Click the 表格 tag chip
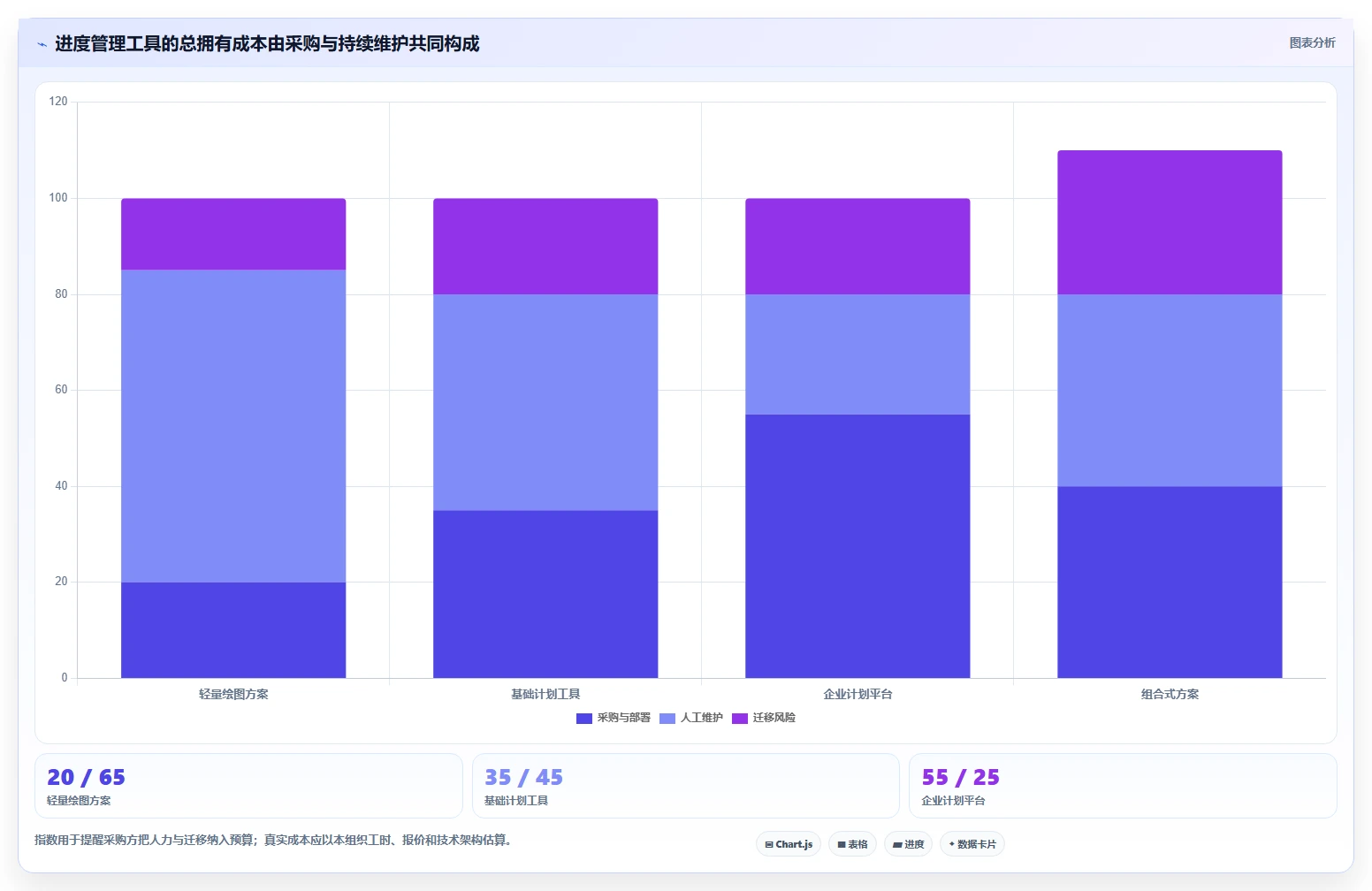1372x891 pixels. pos(852,844)
